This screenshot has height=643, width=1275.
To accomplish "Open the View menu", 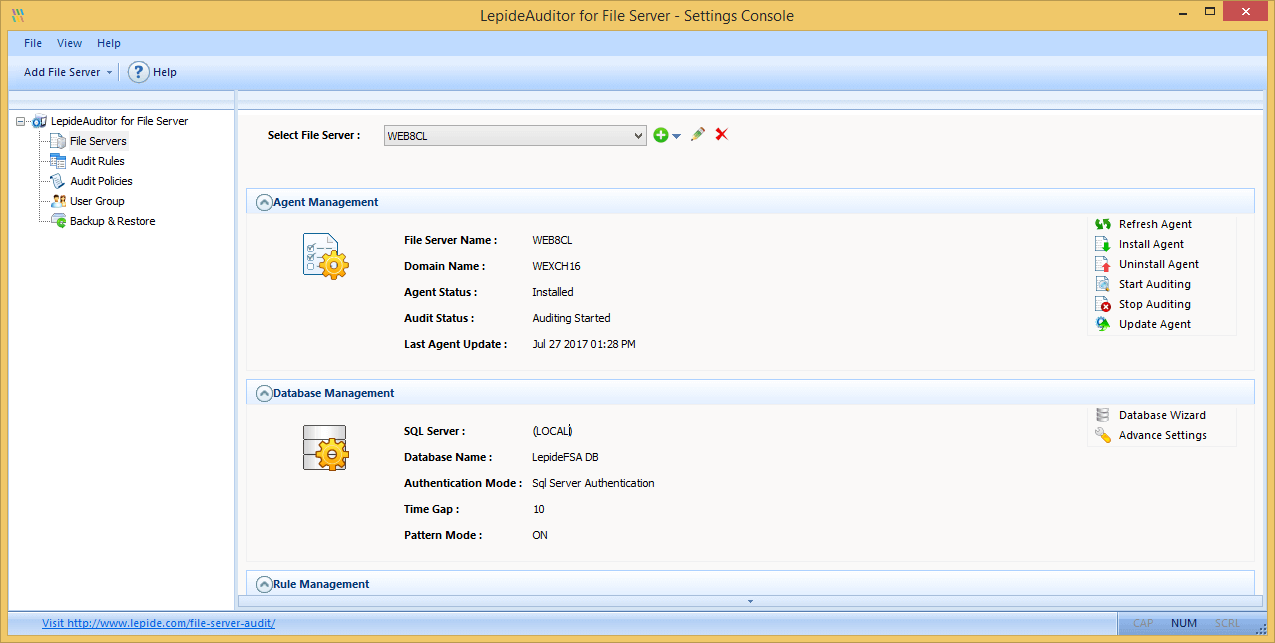I will 69,43.
